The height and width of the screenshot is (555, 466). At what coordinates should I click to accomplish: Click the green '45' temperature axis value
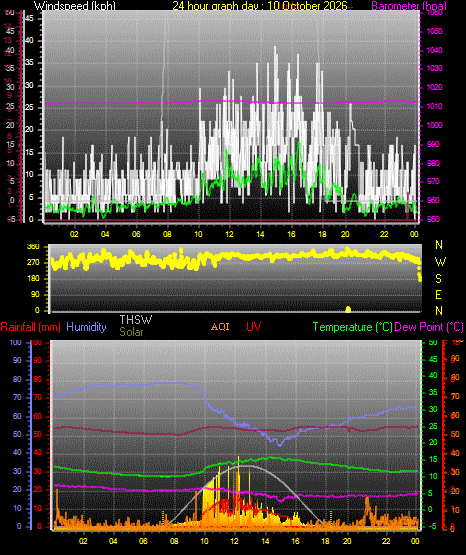click(433, 359)
